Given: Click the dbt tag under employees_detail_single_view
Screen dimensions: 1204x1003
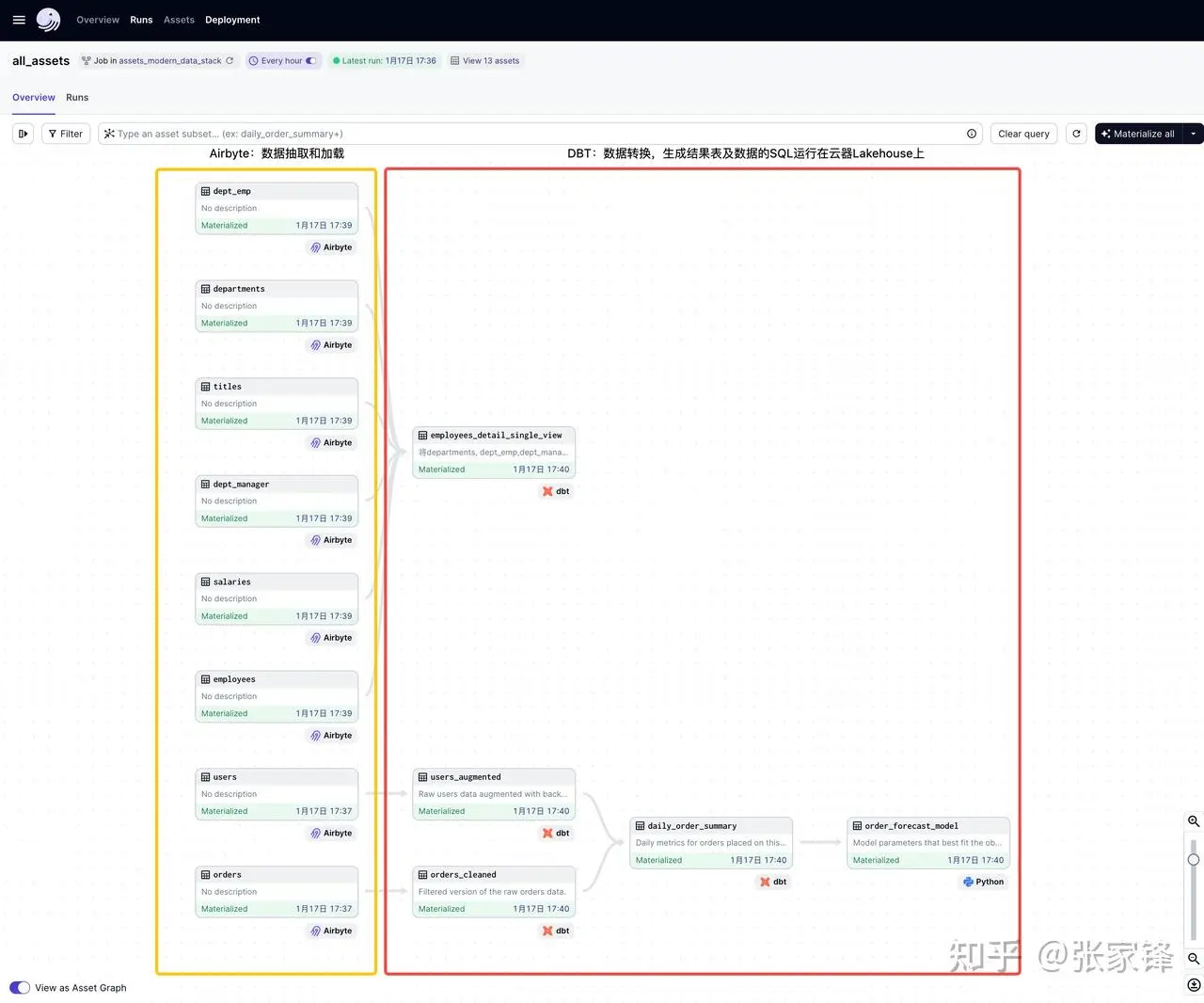Looking at the screenshot, I should 556,491.
